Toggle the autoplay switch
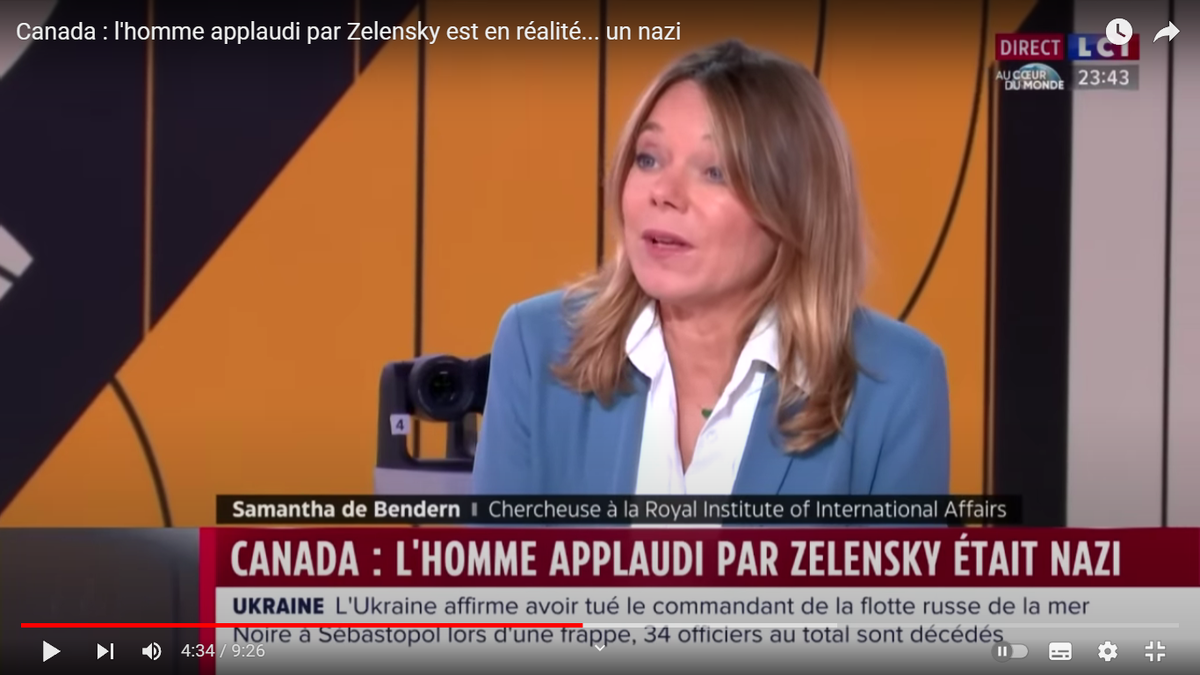Screen dimensions: 1200x675 tap(1010, 651)
